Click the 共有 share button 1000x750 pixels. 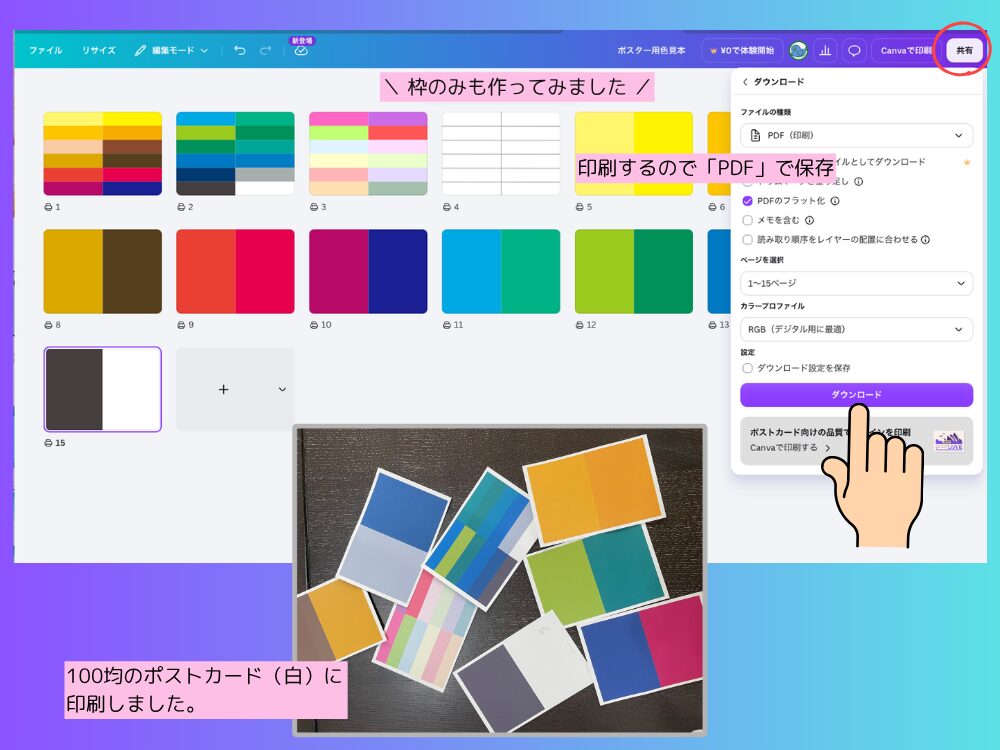(x=964, y=50)
